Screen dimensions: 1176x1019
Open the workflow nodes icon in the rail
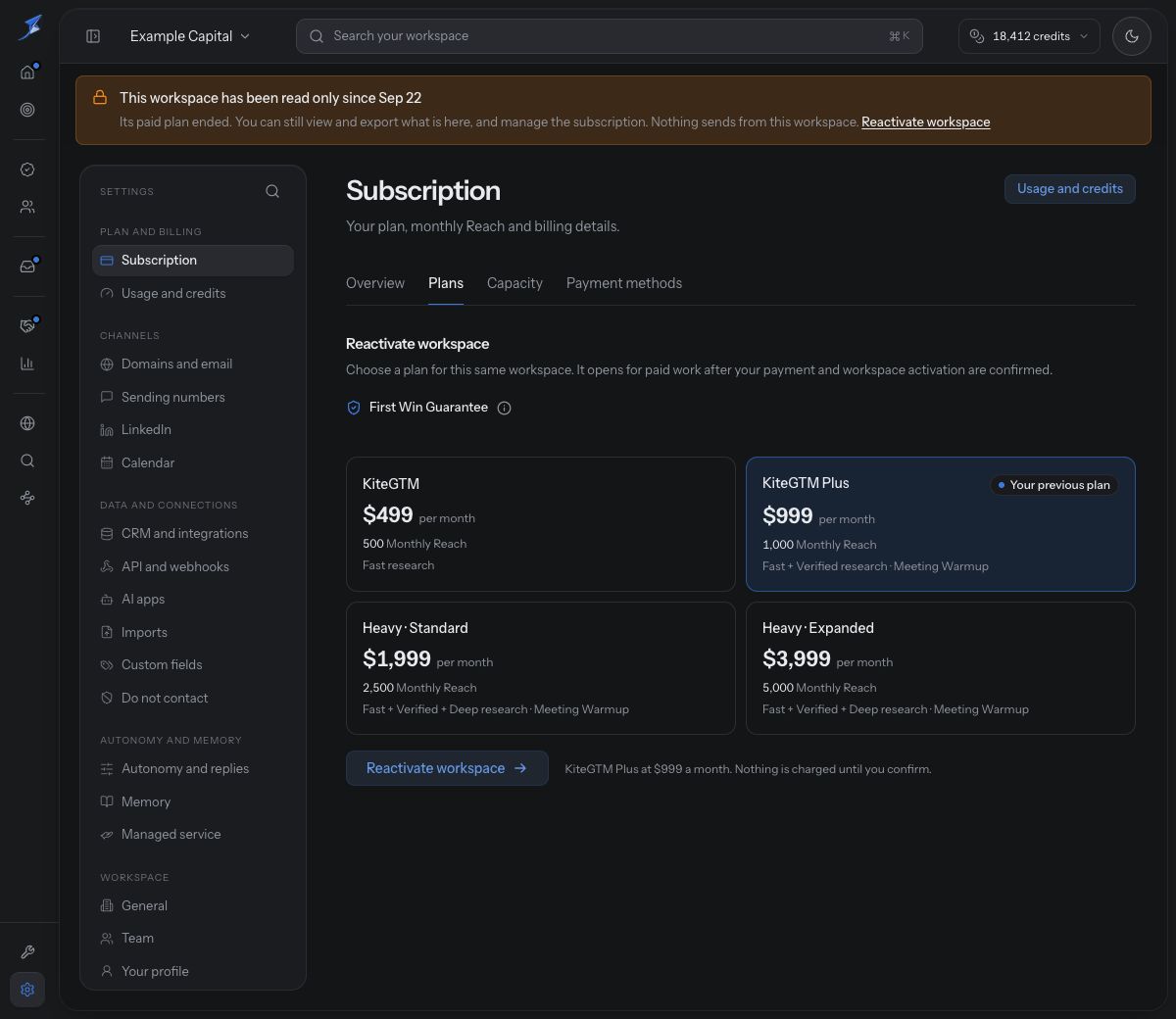[x=27, y=498]
